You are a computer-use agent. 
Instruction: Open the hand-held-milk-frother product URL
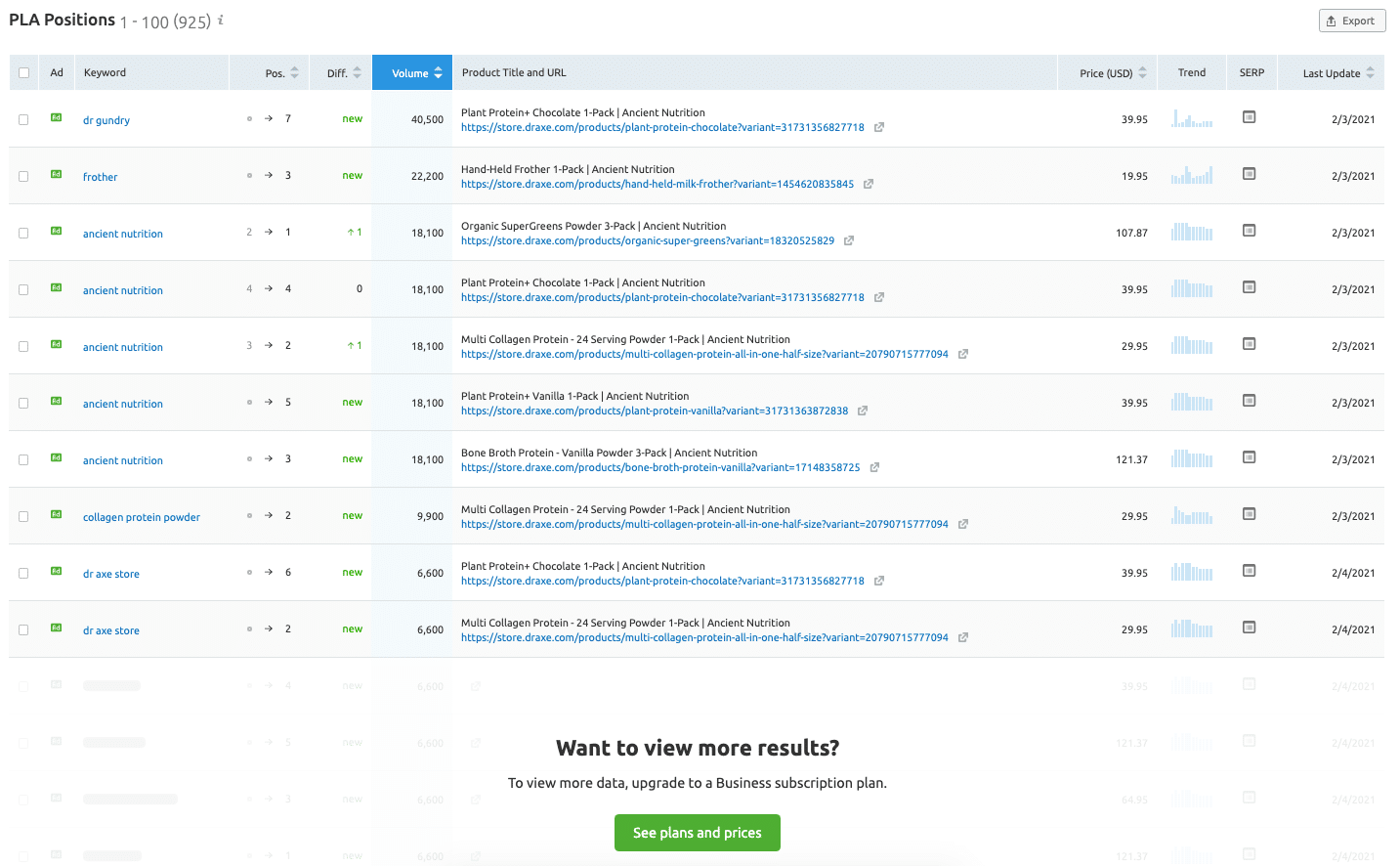[658, 184]
